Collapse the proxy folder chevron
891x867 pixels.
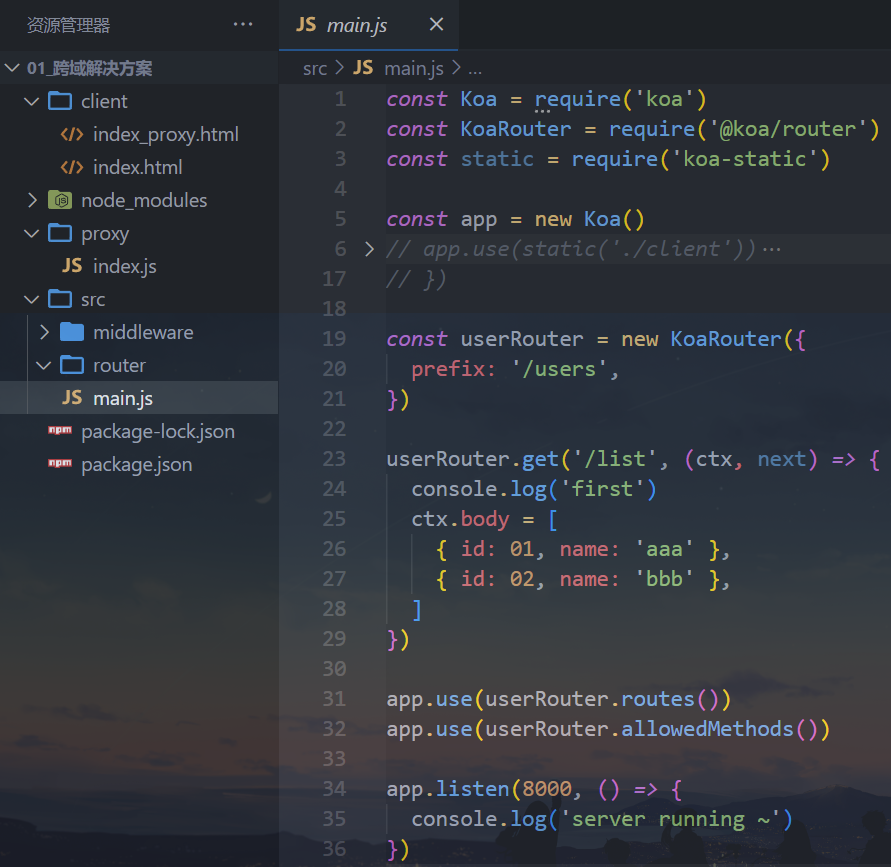(32, 234)
